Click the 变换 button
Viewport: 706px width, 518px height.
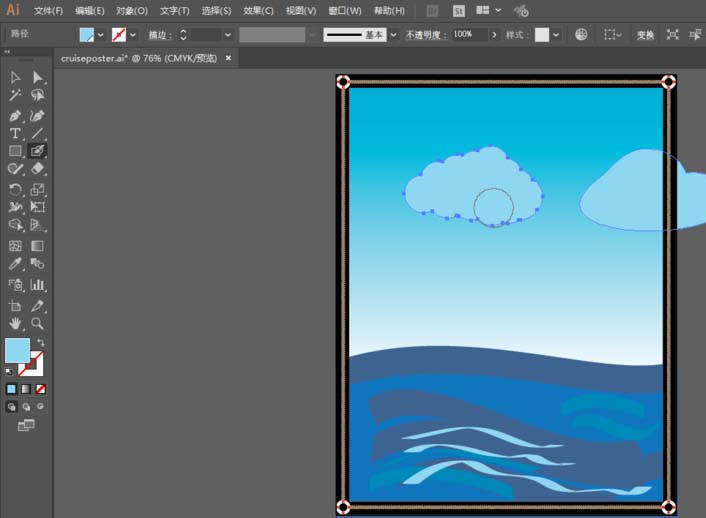click(645, 35)
